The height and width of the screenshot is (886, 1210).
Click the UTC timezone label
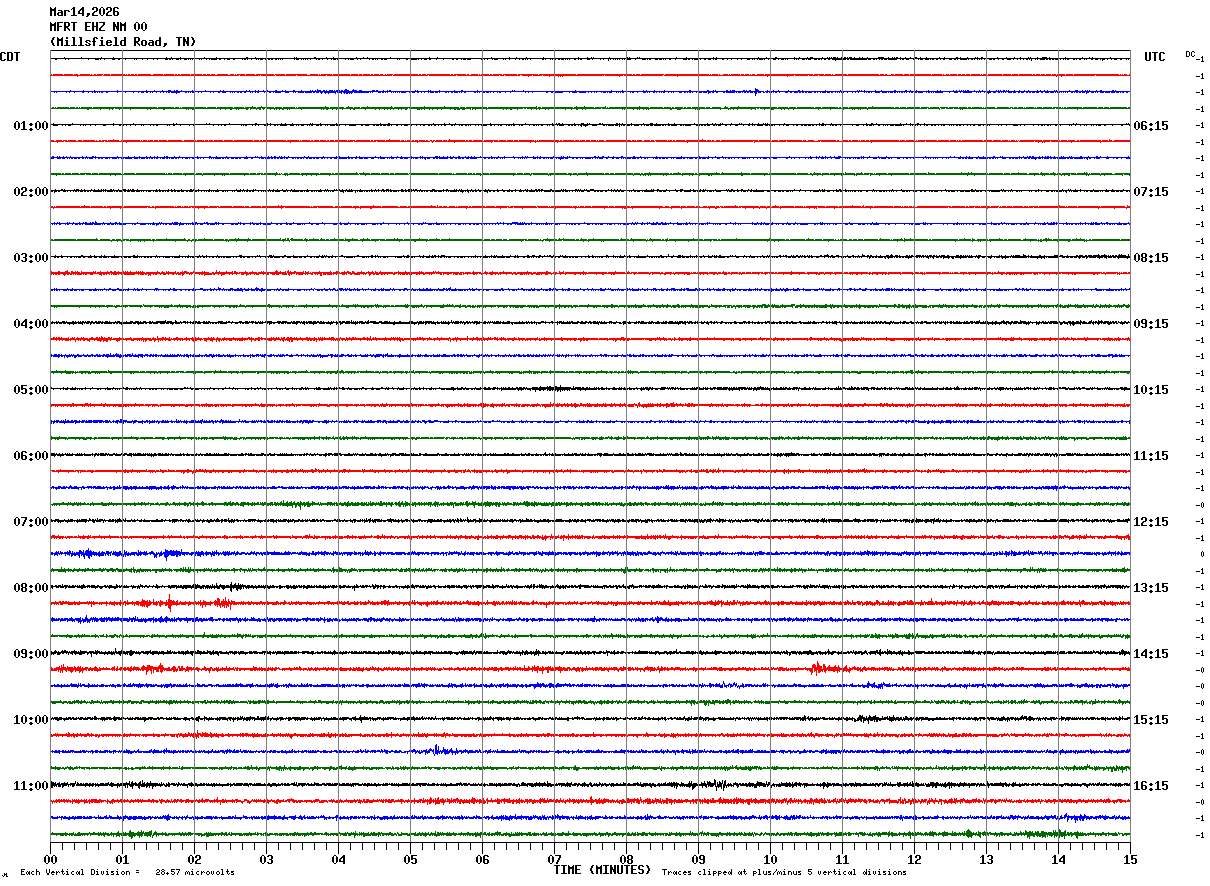point(1155,57)
